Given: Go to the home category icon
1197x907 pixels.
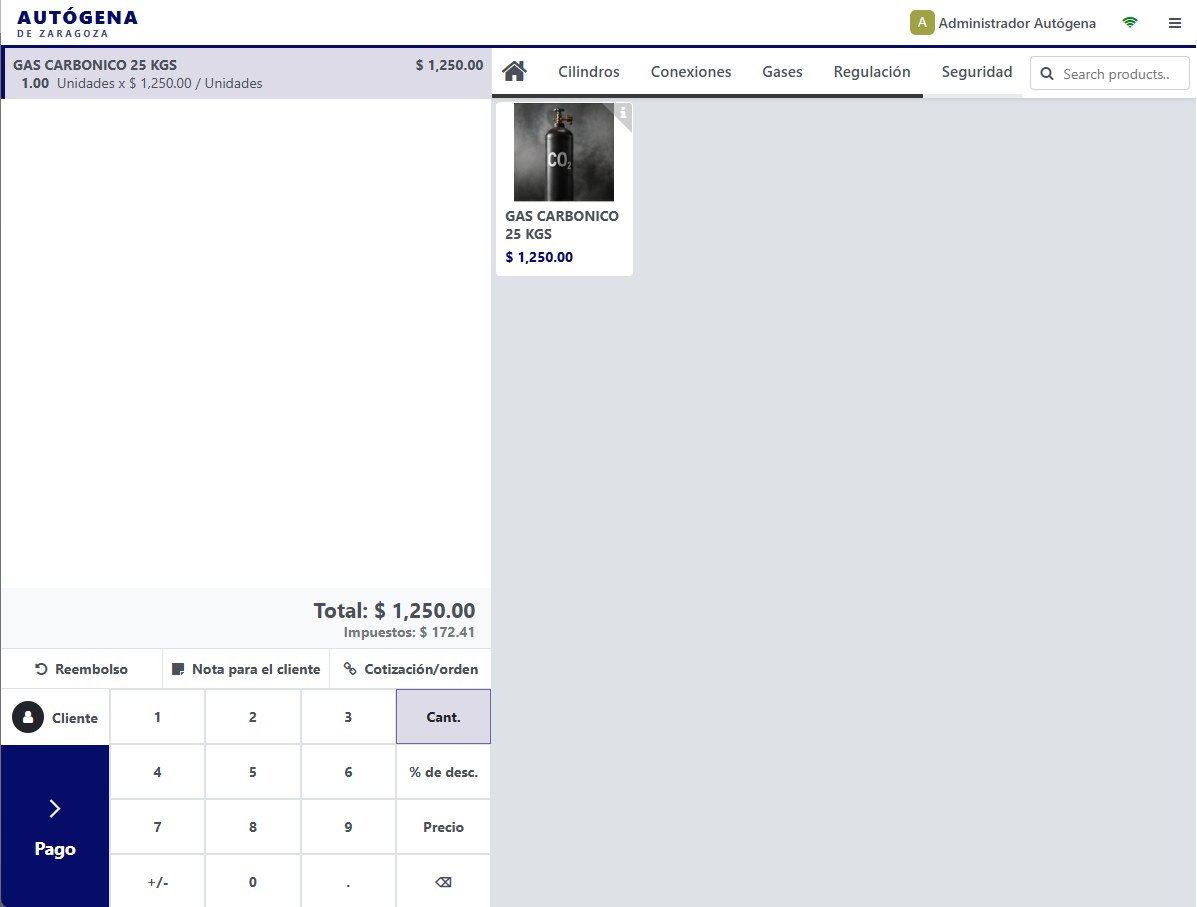Looking at the screenshot, I should [x=515, y=72].
